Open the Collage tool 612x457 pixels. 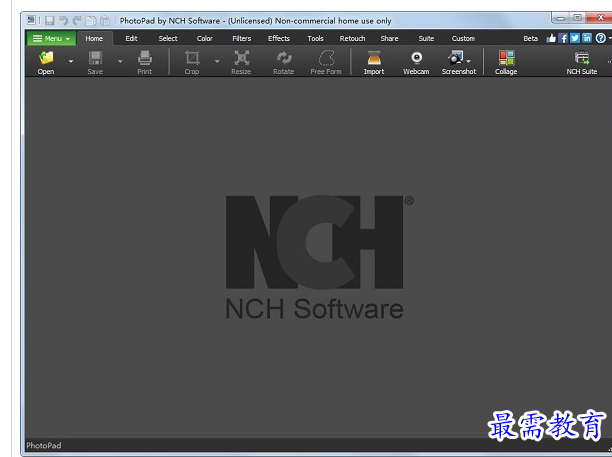tap(506, 62)
